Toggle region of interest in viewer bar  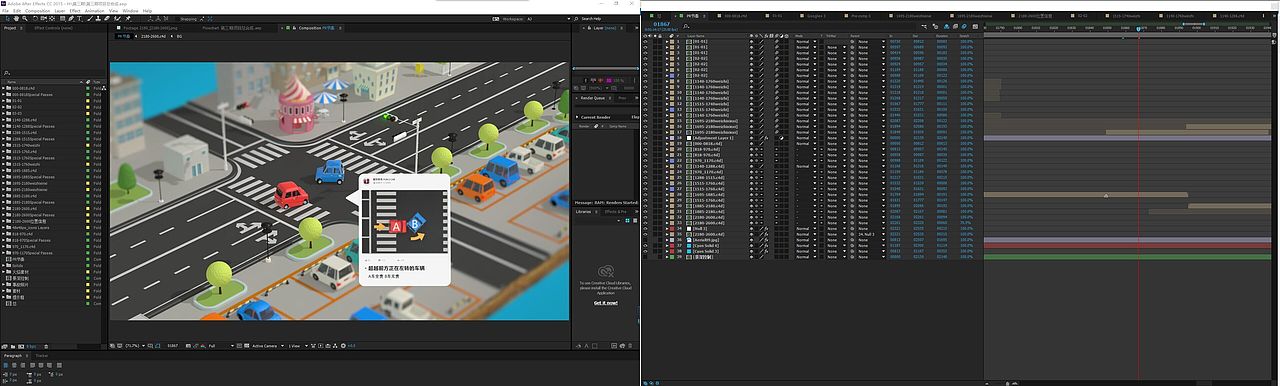click(x=240, y=346)
